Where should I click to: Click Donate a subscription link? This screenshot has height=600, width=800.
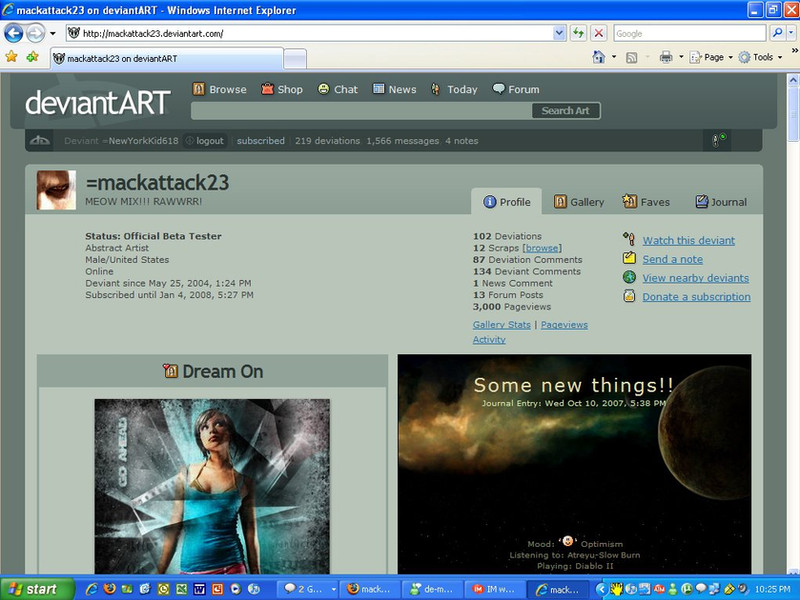(696, 297)
